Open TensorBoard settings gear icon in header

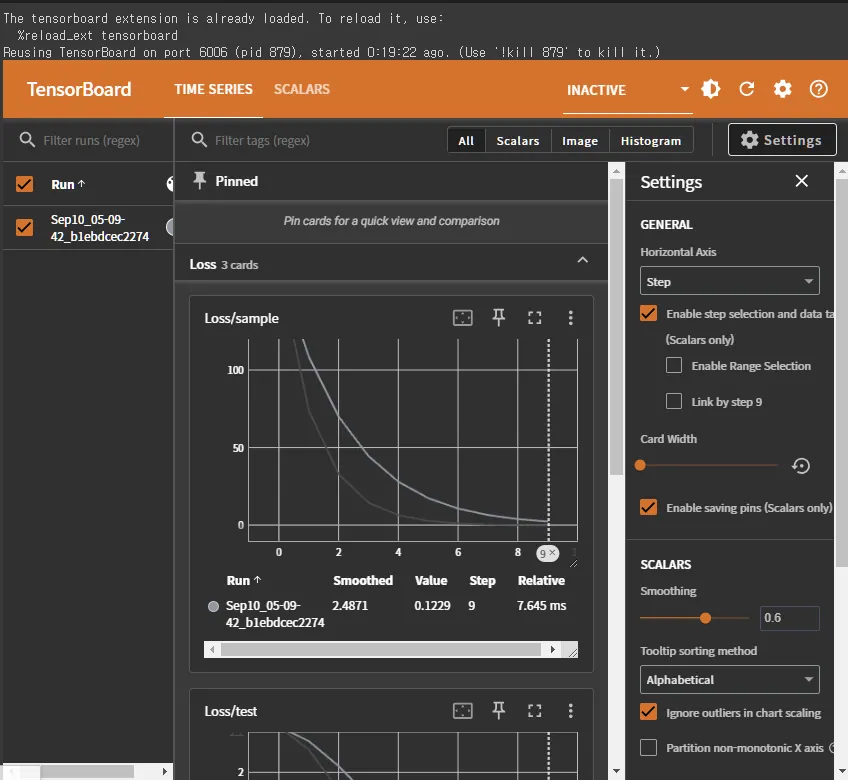[782, 89]
